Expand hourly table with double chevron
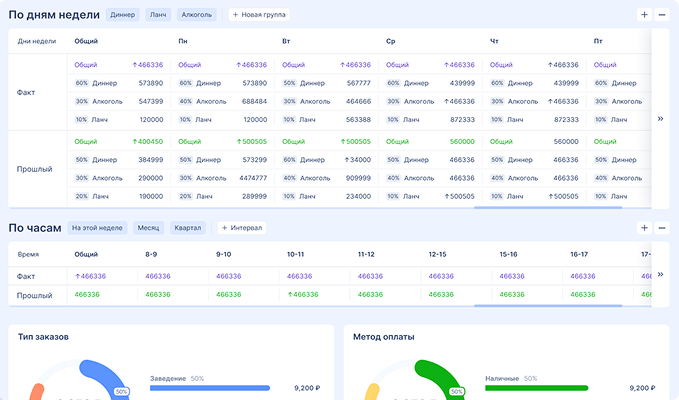679x400 pixels. tap(660, 275)
